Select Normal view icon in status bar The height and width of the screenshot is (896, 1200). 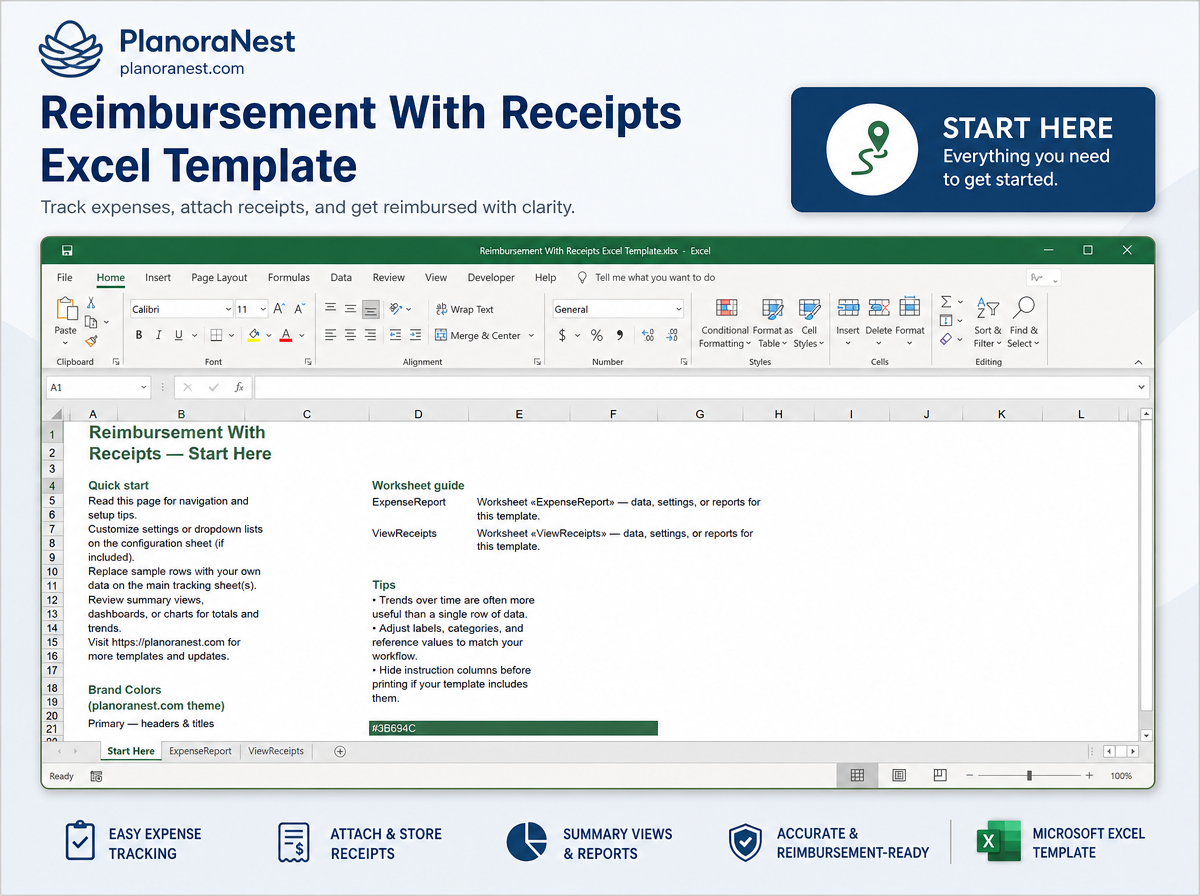pyautogui.click(x=857, y=775)
